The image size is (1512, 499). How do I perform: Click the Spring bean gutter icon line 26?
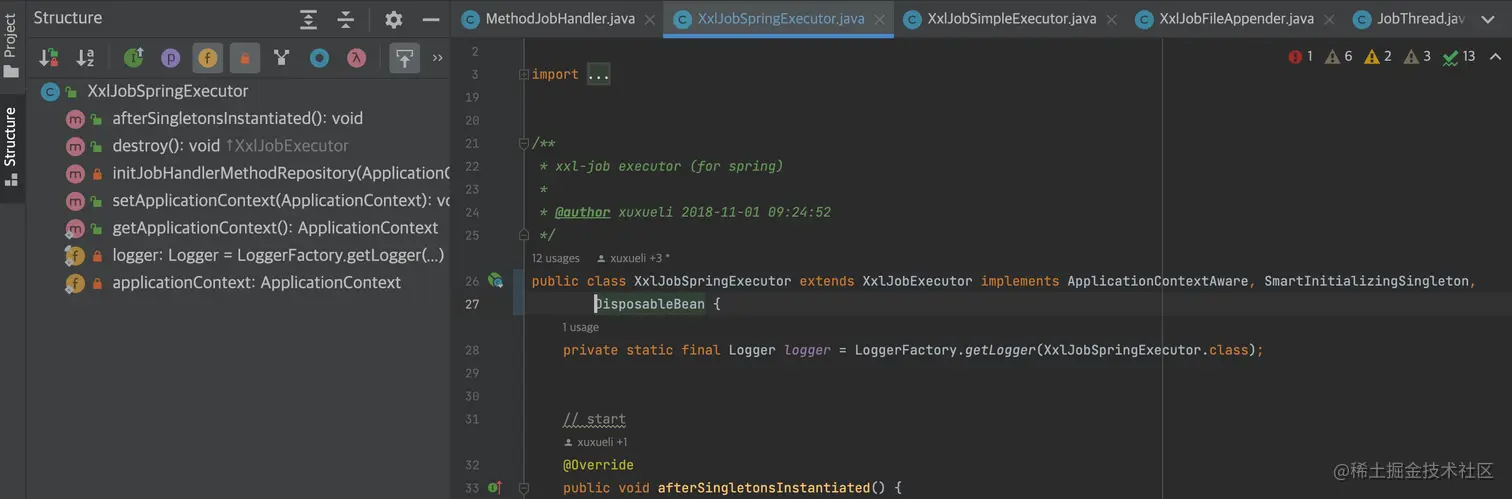pyautogui.click(x=495, y=281)
